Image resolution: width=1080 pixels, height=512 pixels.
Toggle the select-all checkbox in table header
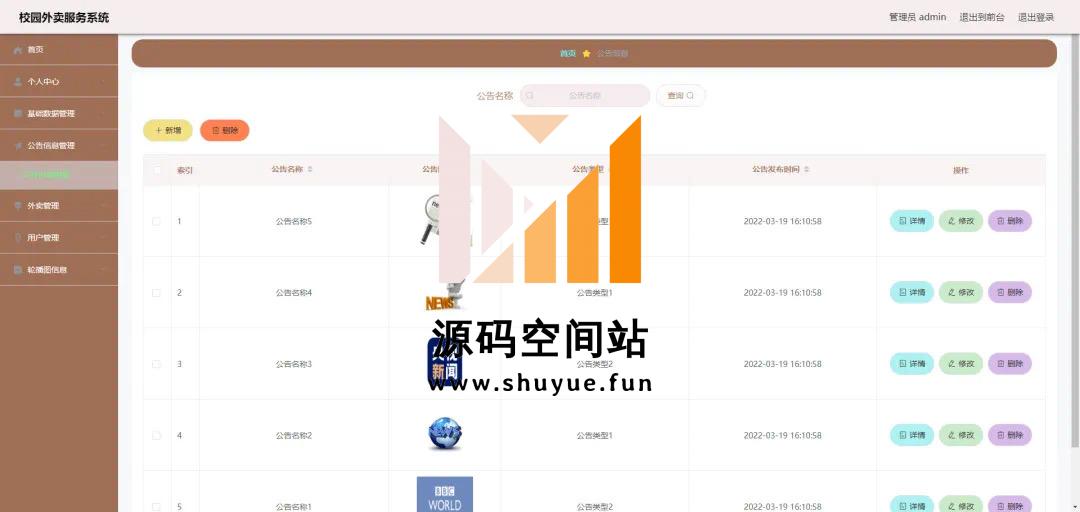(x=156, y=170)
